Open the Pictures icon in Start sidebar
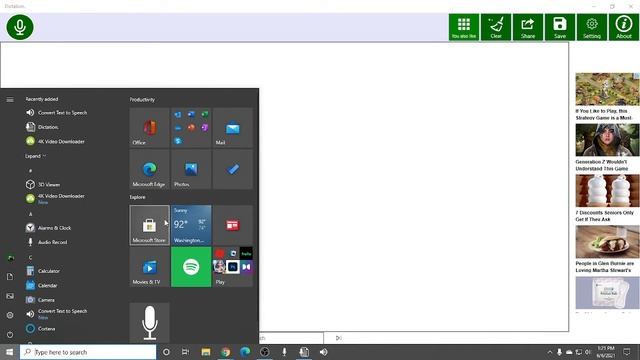This screenshot has width=640, height=360. pyautogui.click(x=10, y=296)
